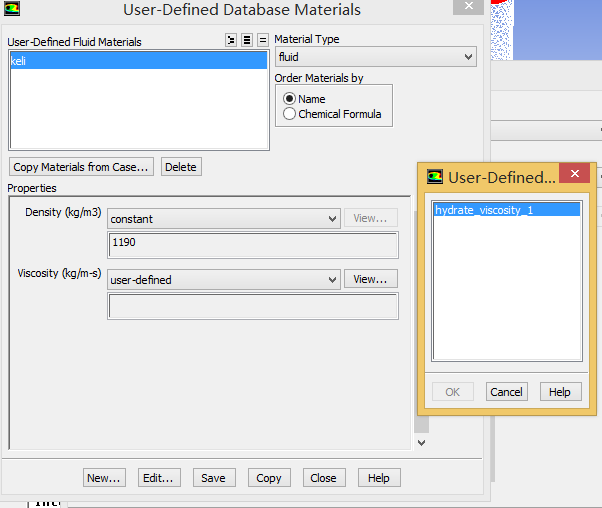Viewport: 602px width, 508px height.
Task: Open the Material Type fluid dropdown
Action: point(376,57)
